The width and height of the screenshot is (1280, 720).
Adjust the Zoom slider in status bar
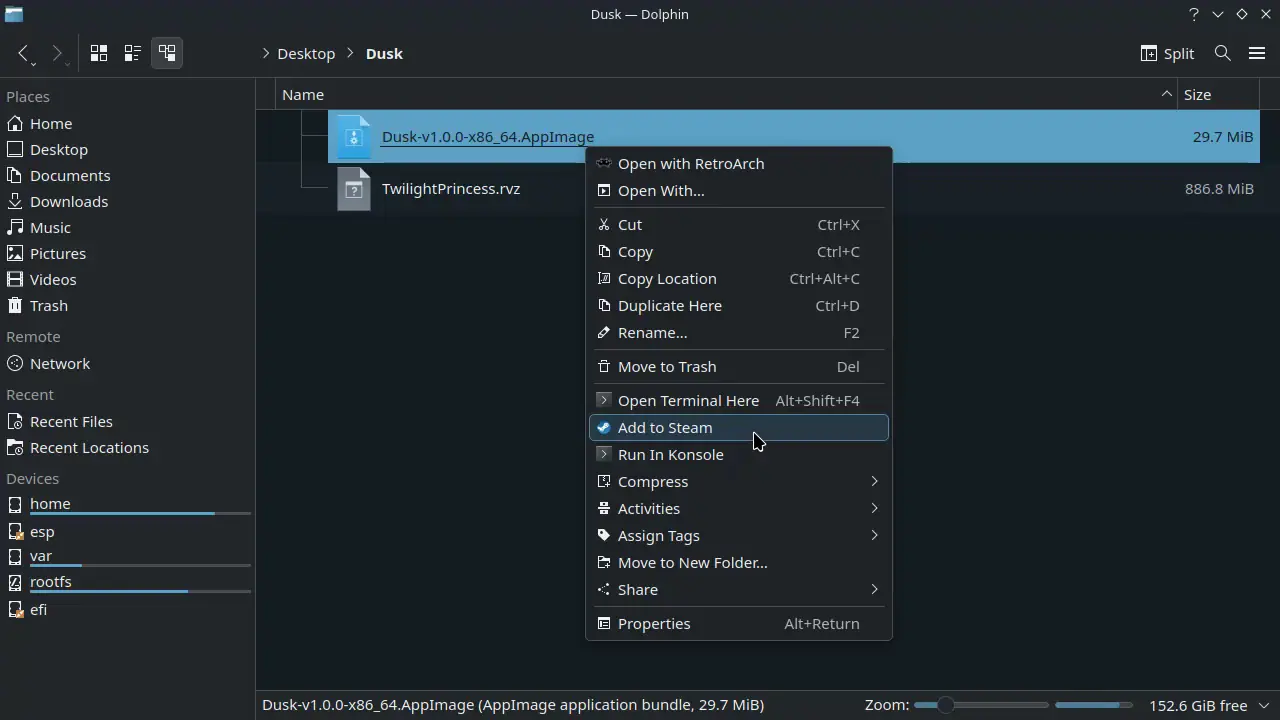click(x=981, y=705)
